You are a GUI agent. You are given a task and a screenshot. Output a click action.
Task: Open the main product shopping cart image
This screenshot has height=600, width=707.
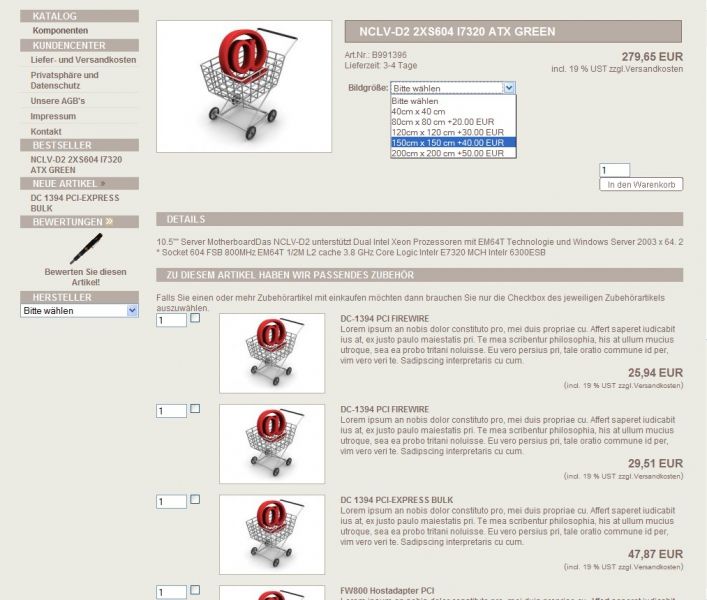click(x=244, y=86)
